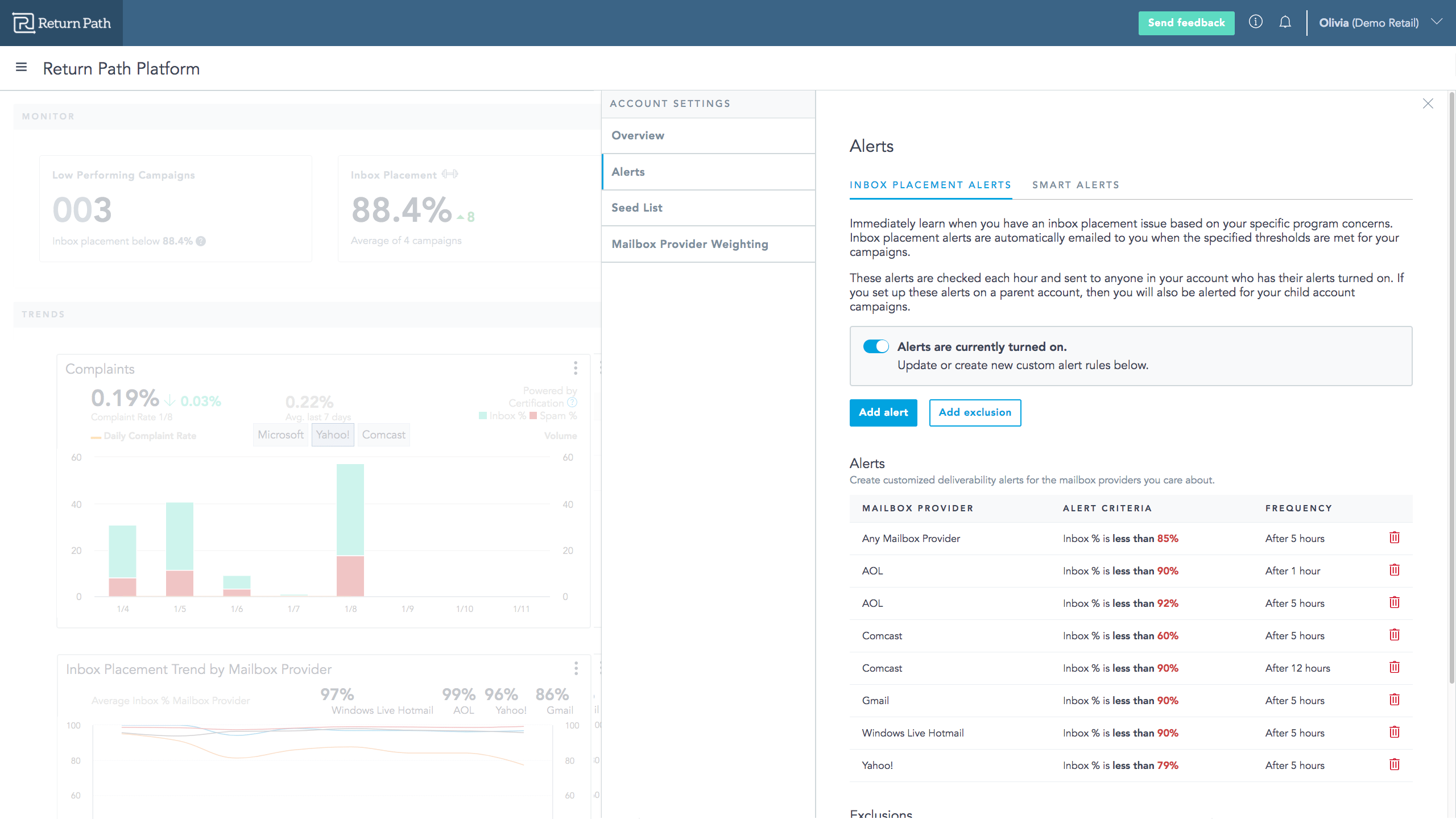The height and width of the screenshot is (819, 1456).
Task: Click the Add exclusion button
Action: click(975, 412)
